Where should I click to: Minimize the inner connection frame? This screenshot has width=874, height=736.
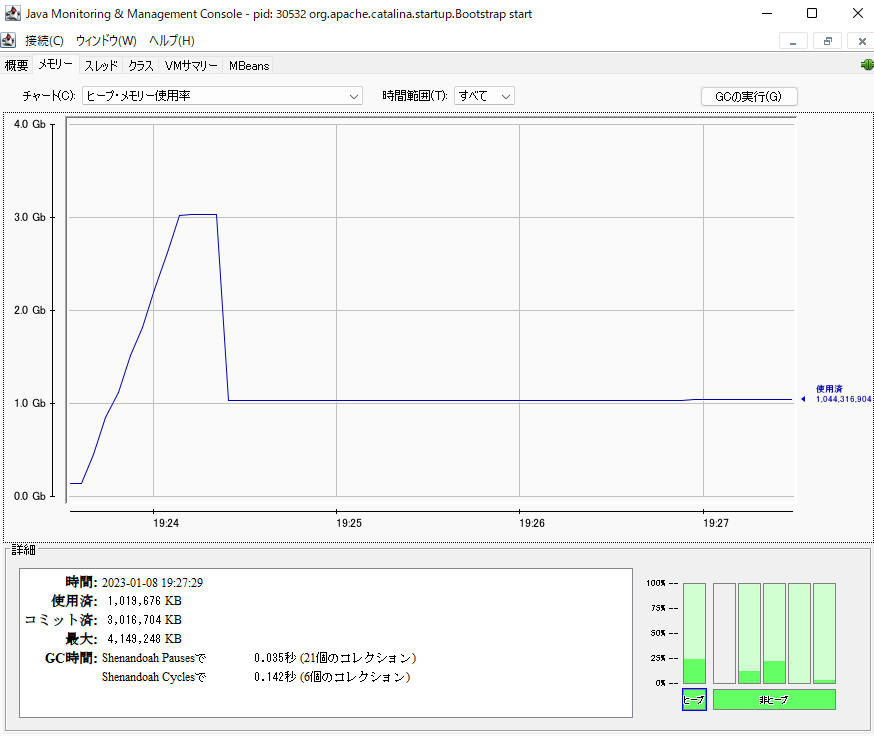pos(793,41)
